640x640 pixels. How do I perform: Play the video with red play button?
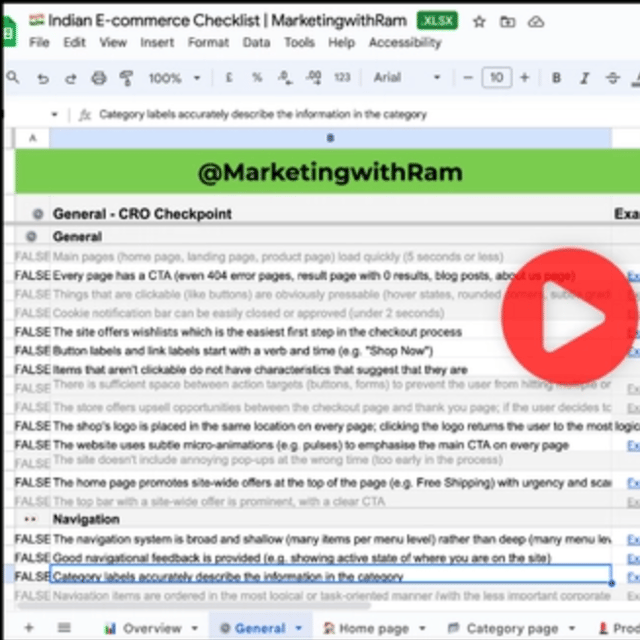click(x=569, y=316)
